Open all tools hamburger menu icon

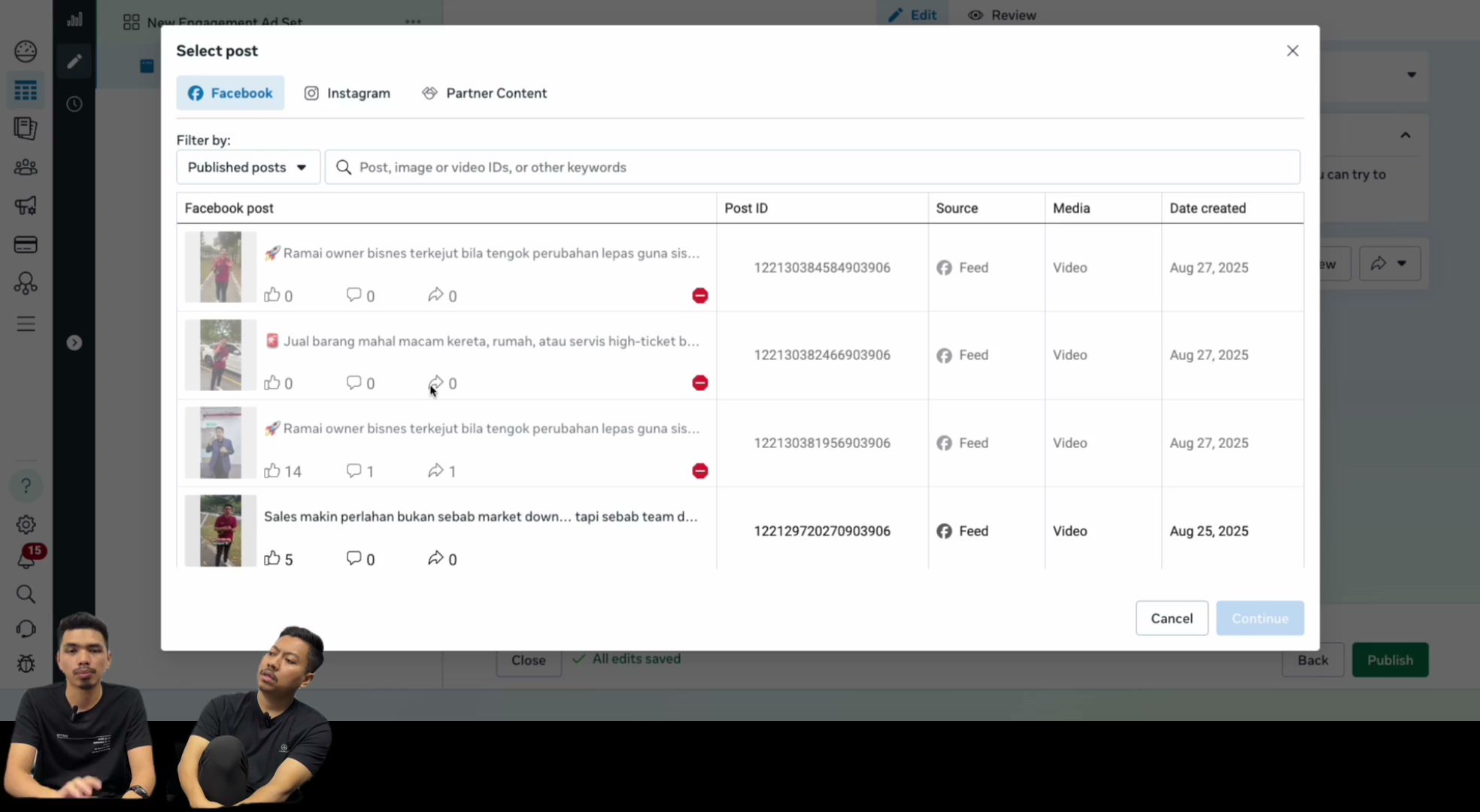tap(26, 324)
